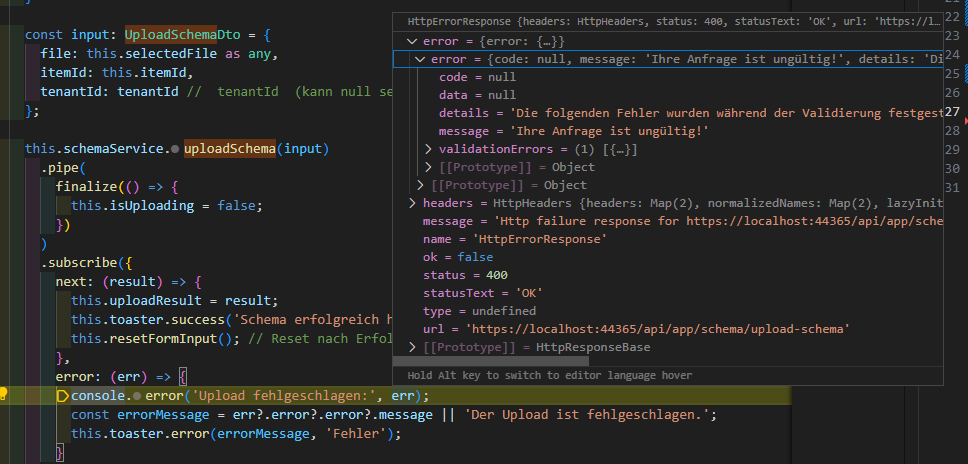Viewport: 968px width, 464px height.
Task: Expand the [[Prototype]] HttpResponseBase node
Action: click(x=413, y=347)
